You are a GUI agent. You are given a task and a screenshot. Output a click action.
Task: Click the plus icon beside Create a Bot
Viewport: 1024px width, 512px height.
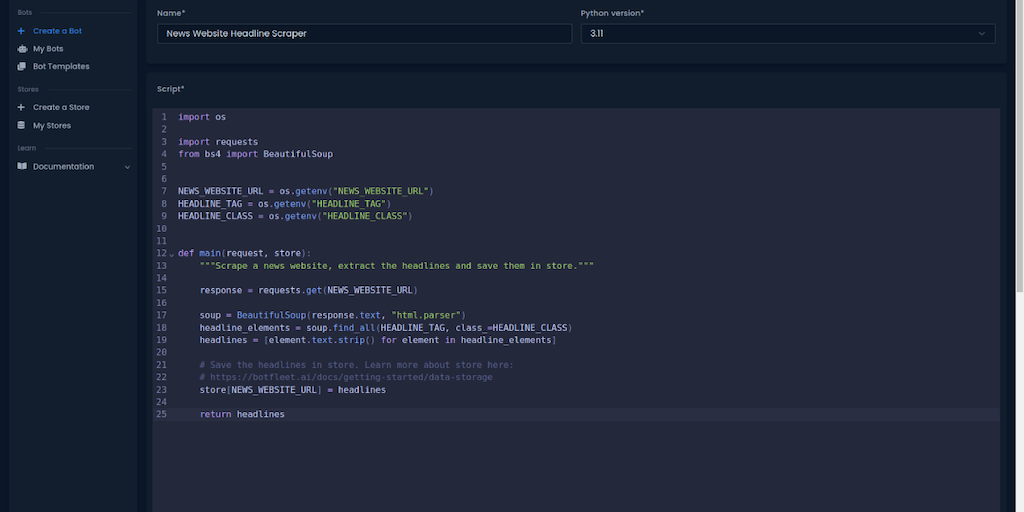pos(21,31)
